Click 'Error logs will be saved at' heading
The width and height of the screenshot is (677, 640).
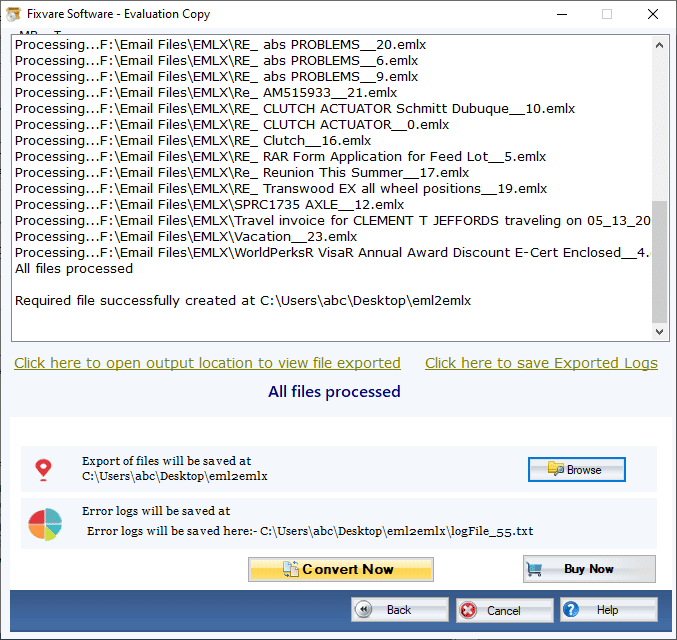(156, 511)
